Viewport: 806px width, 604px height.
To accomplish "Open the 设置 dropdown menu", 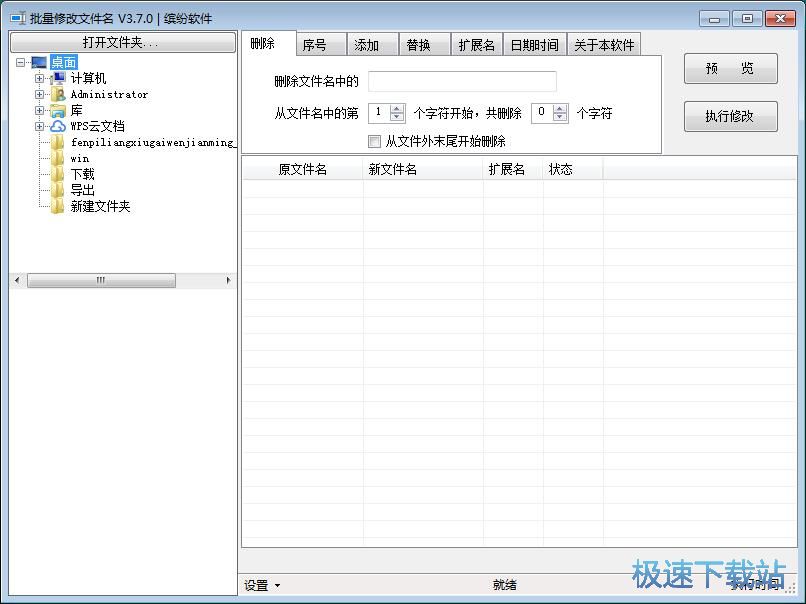I will click(x=262, y=585).
